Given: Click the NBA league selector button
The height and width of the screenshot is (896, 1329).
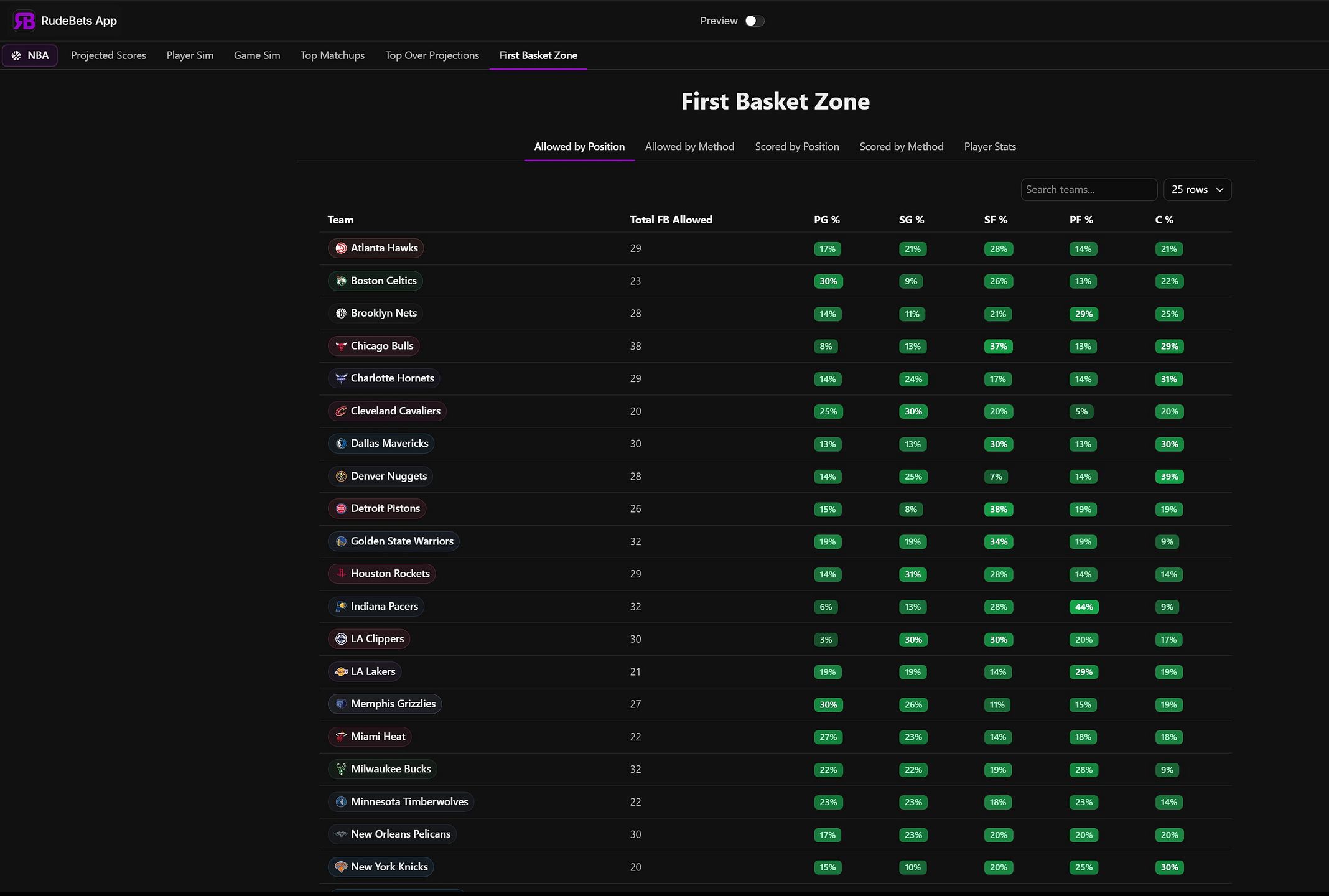Looking at the screenshot, I should point(30,55).
